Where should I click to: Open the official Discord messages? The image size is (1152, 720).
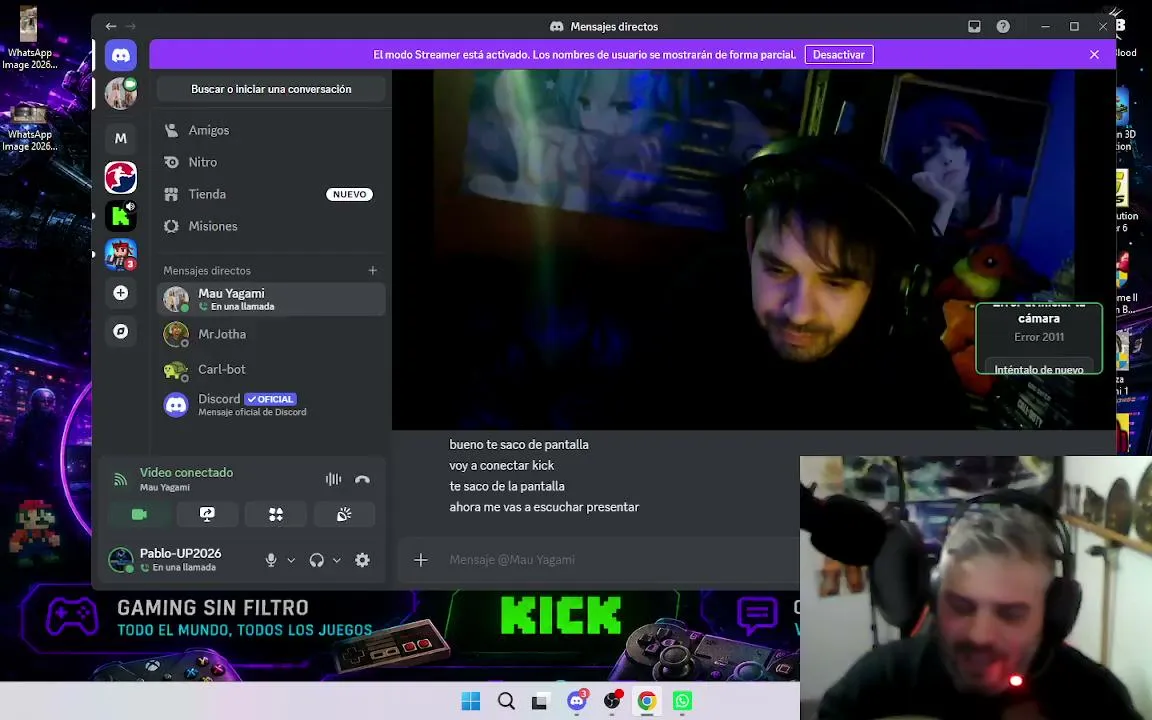click(x=271, y=405)
